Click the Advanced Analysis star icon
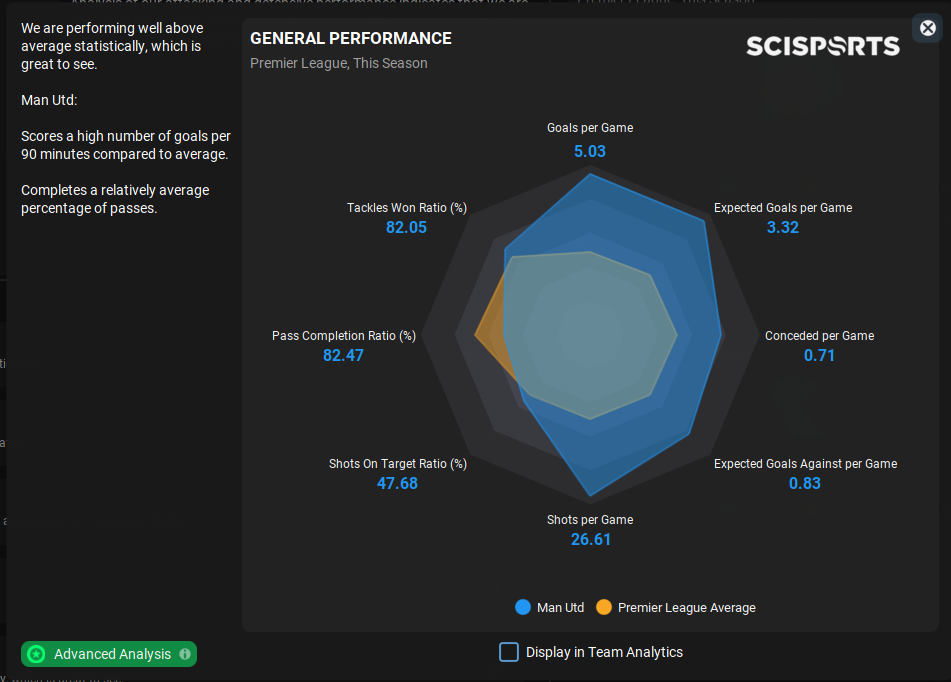The image size is (951, 682). (37, 654)
